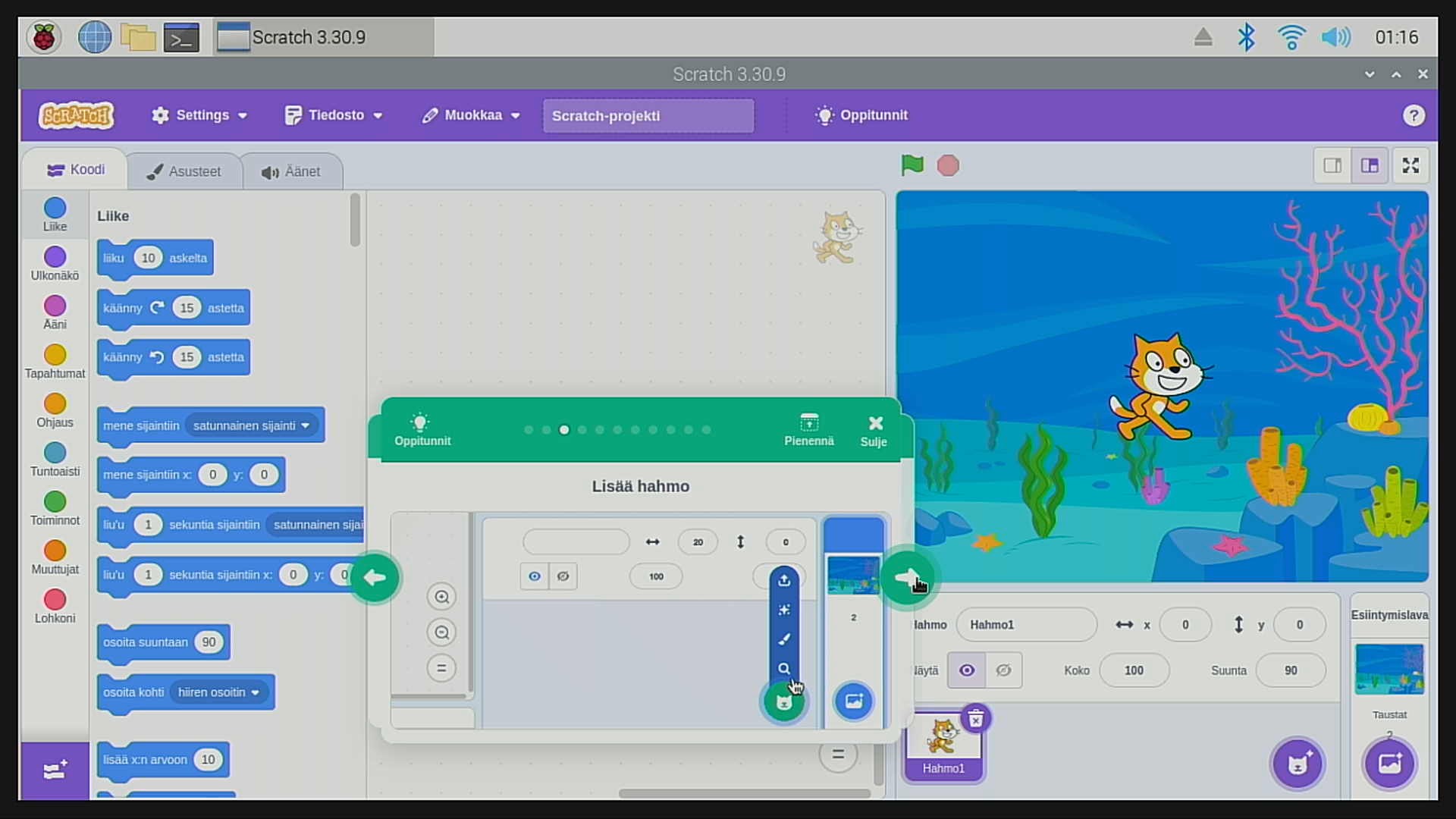Open the Oppitunnit tutorials in the menu bar
Screen dimensions: 1456x819
click(x=861, y=115)
